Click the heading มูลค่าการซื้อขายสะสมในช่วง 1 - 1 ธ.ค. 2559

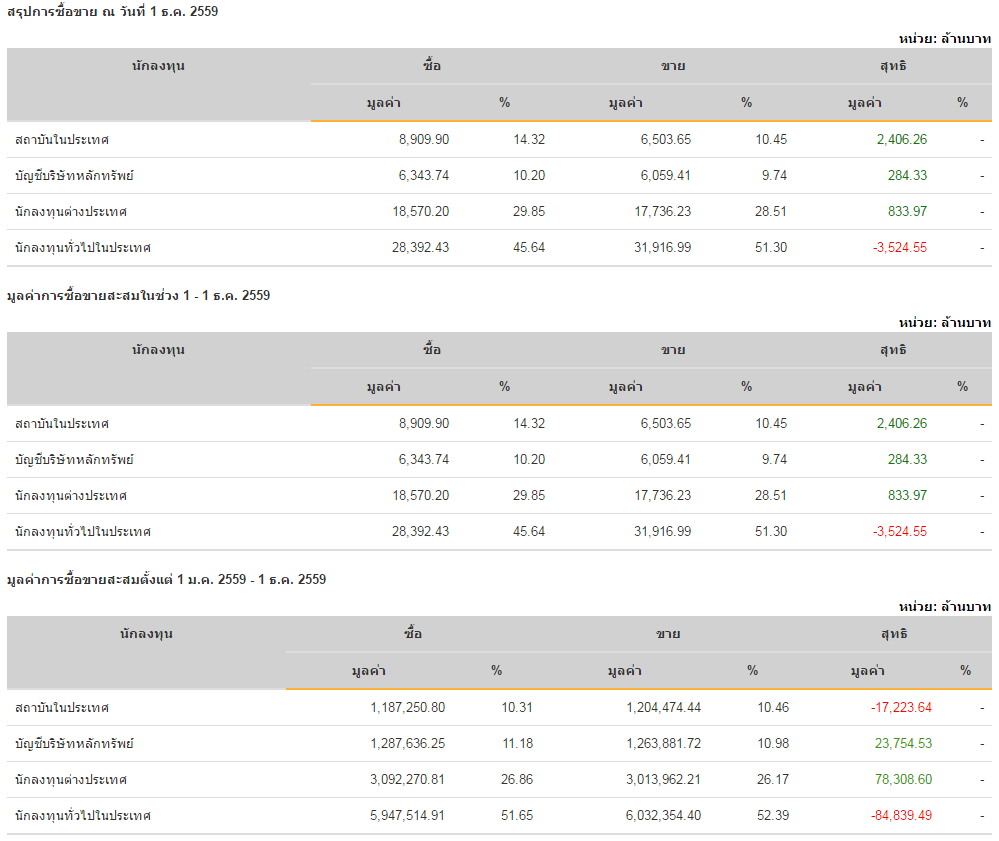(138, 296)
